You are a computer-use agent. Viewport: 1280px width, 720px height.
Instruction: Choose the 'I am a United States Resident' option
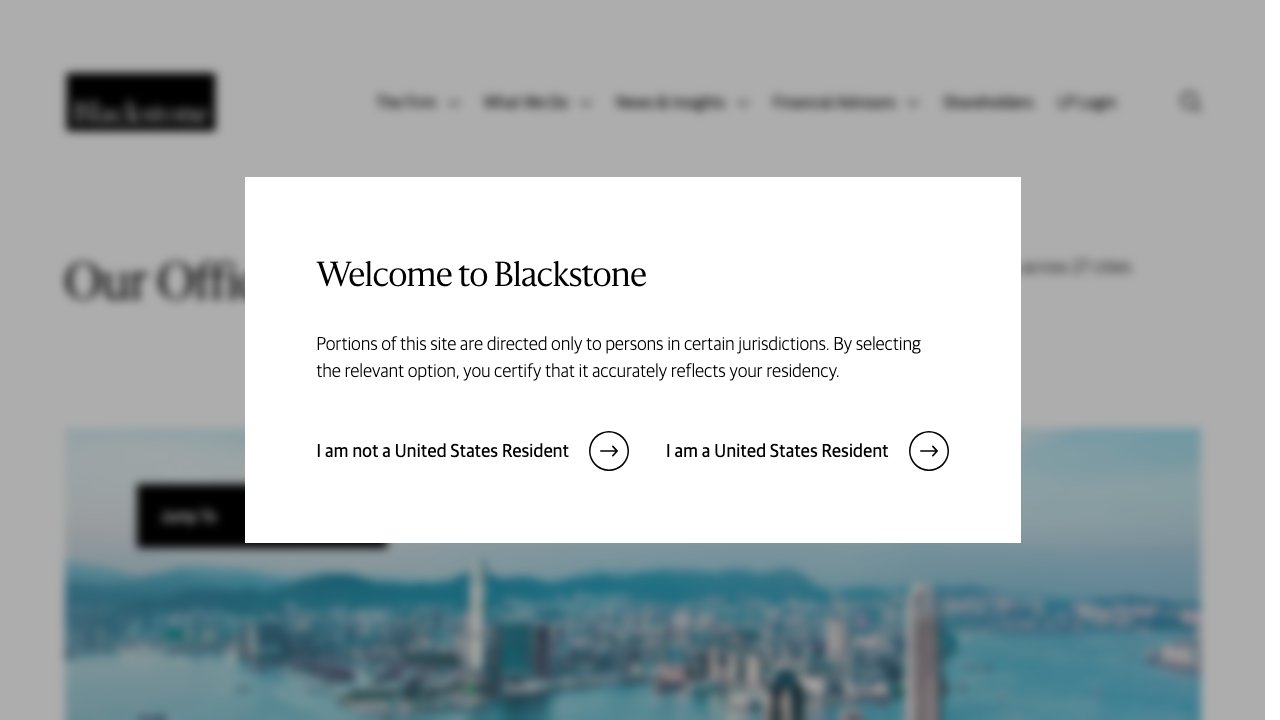pyautogui.click(x=777, y=451)
